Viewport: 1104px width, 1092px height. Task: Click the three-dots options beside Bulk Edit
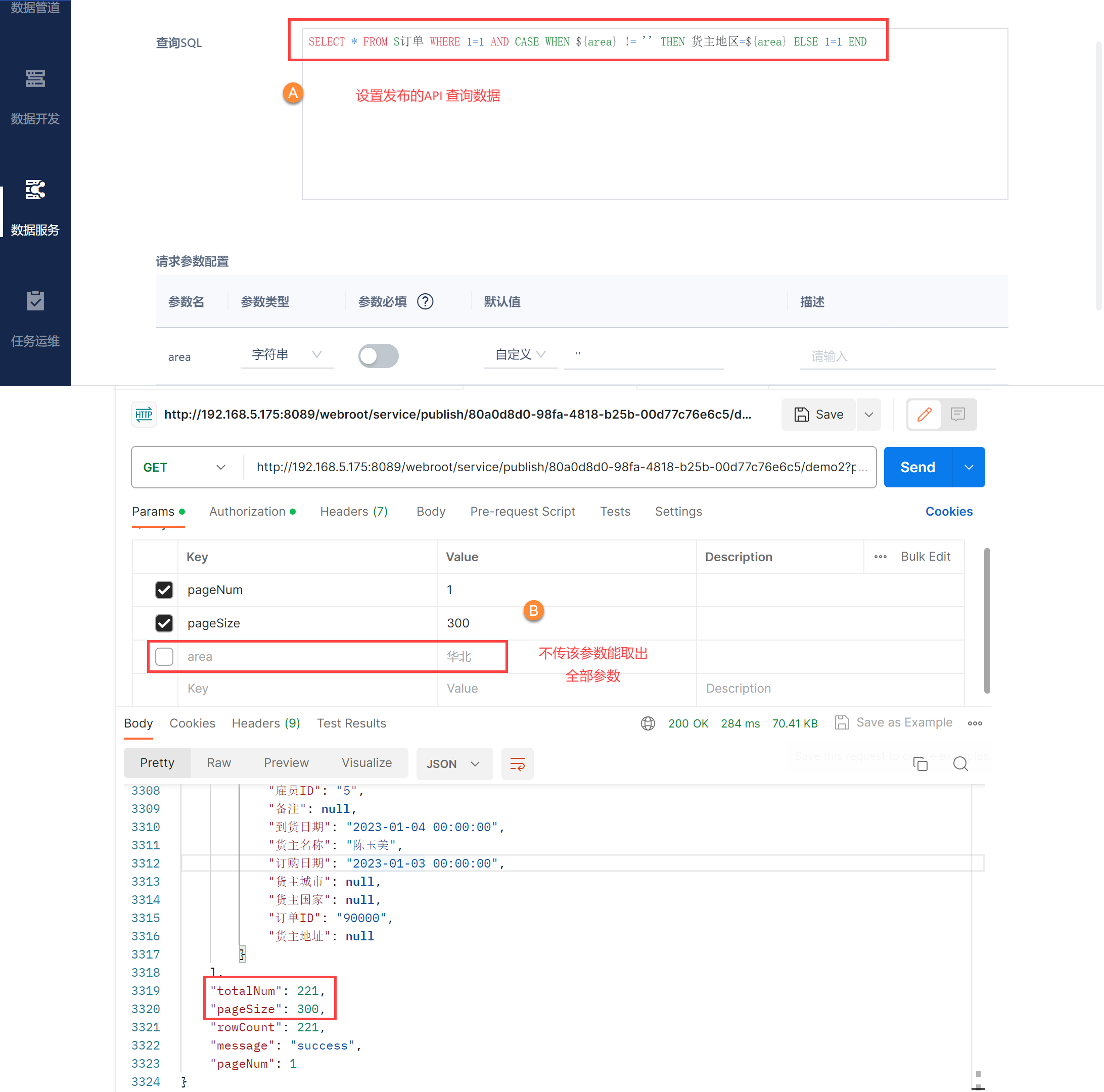(880, 557)
